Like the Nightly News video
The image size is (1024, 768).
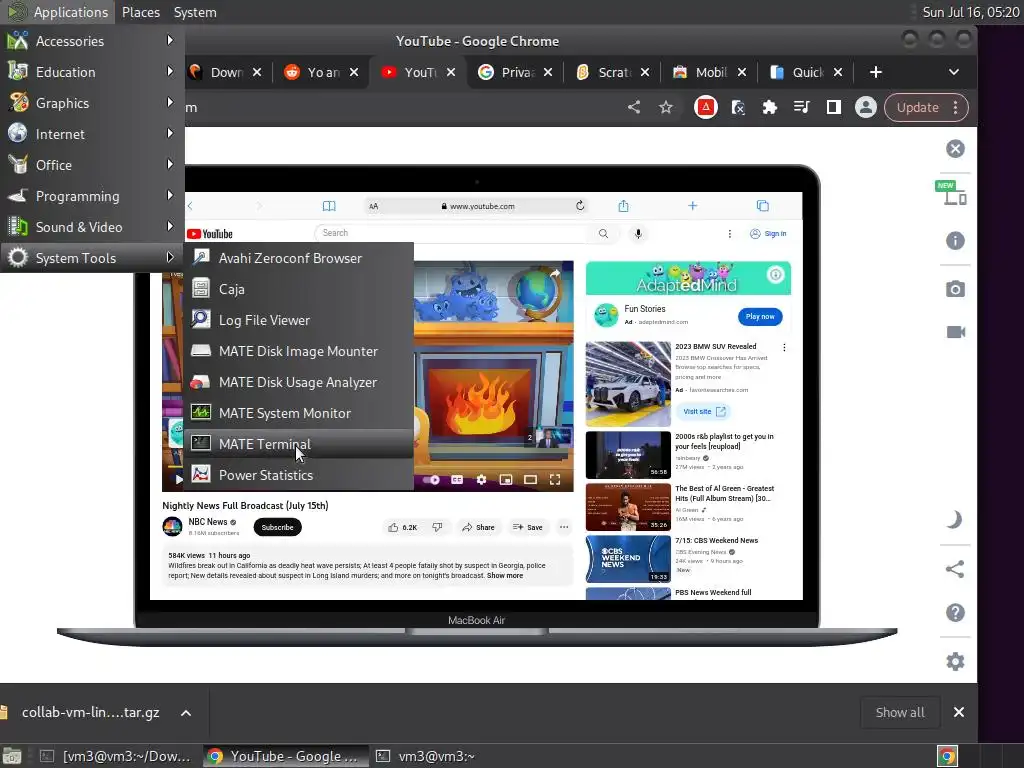(402, 527)
